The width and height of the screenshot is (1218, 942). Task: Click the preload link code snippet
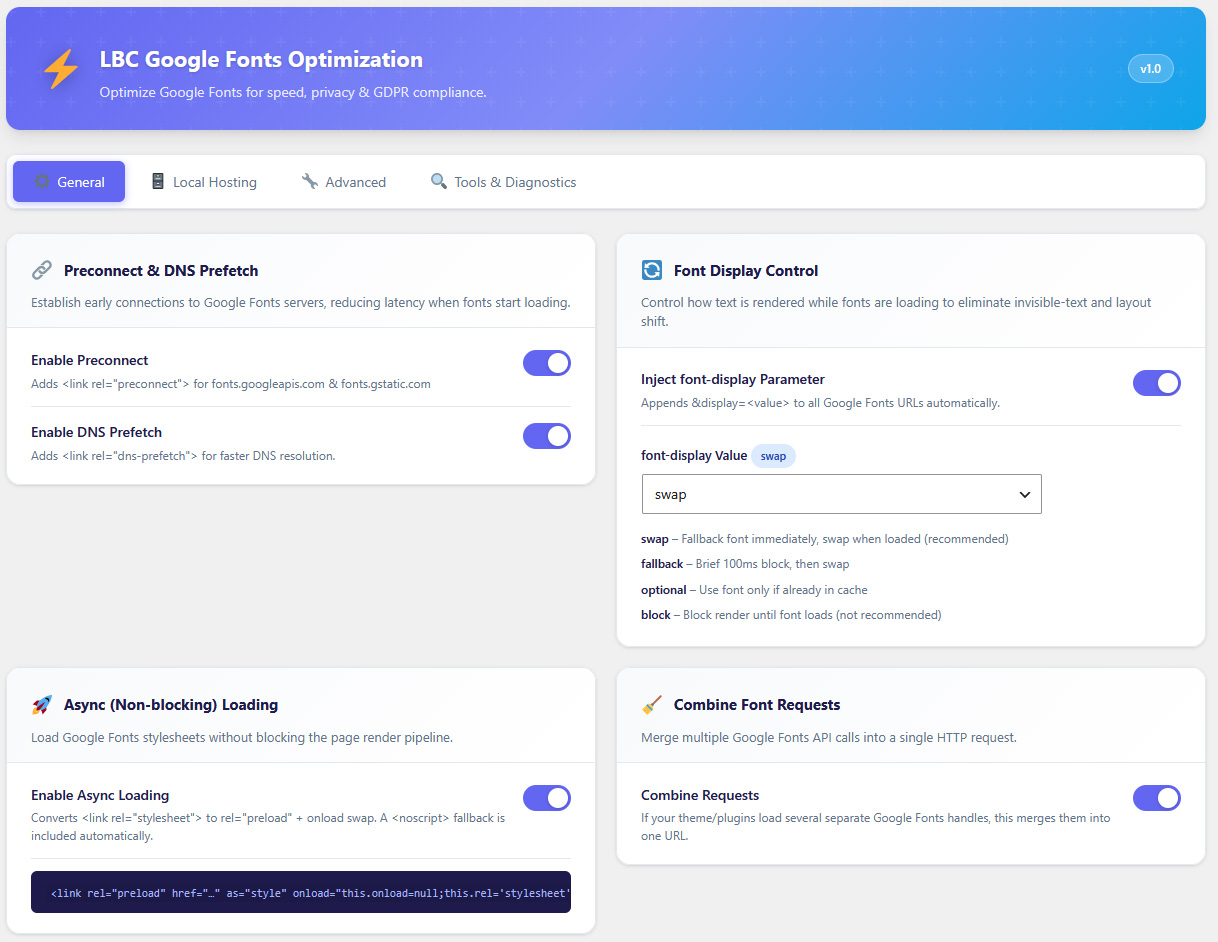[301, 892]
